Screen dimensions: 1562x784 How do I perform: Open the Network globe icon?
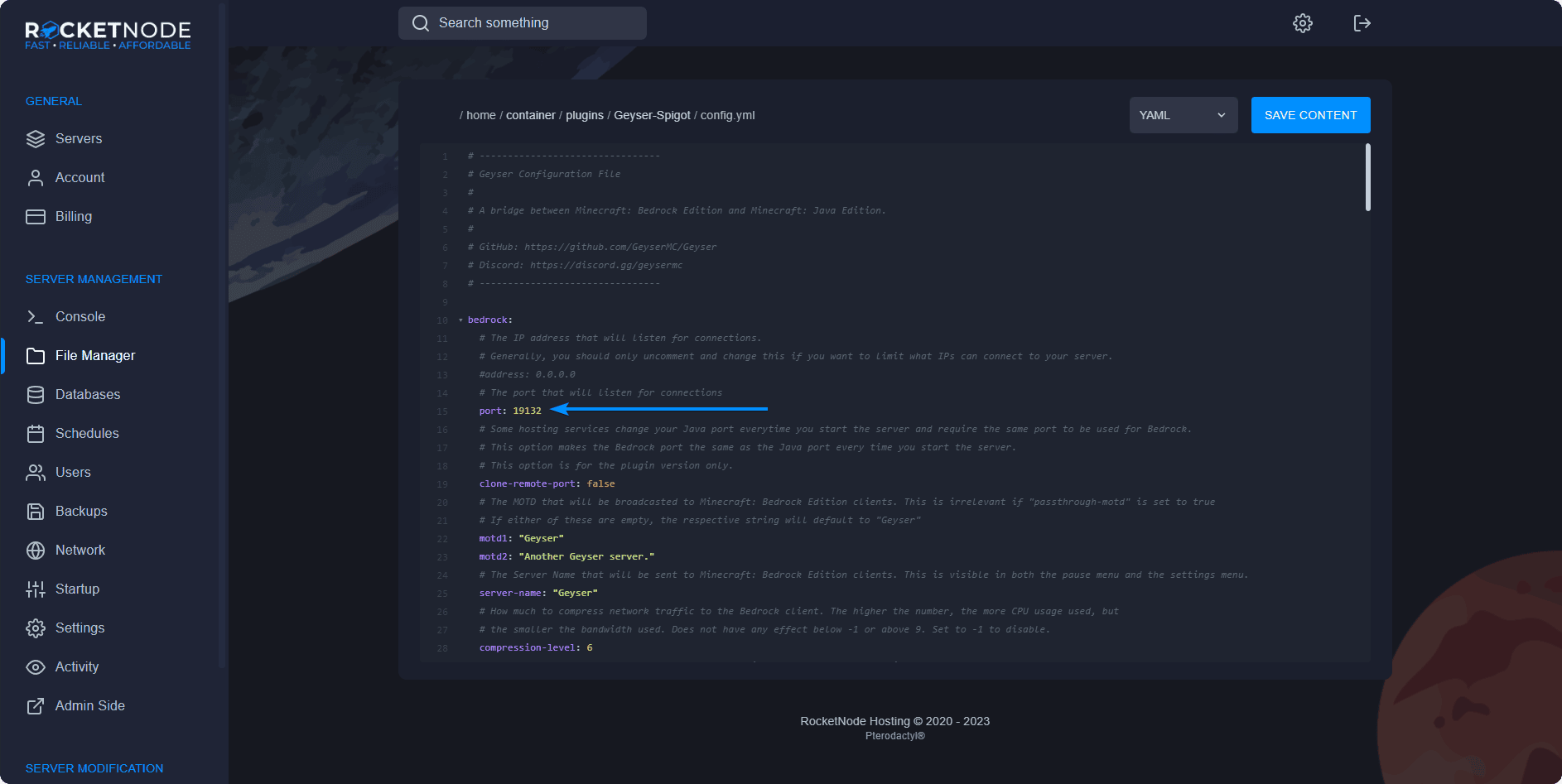tap(36, 551)
